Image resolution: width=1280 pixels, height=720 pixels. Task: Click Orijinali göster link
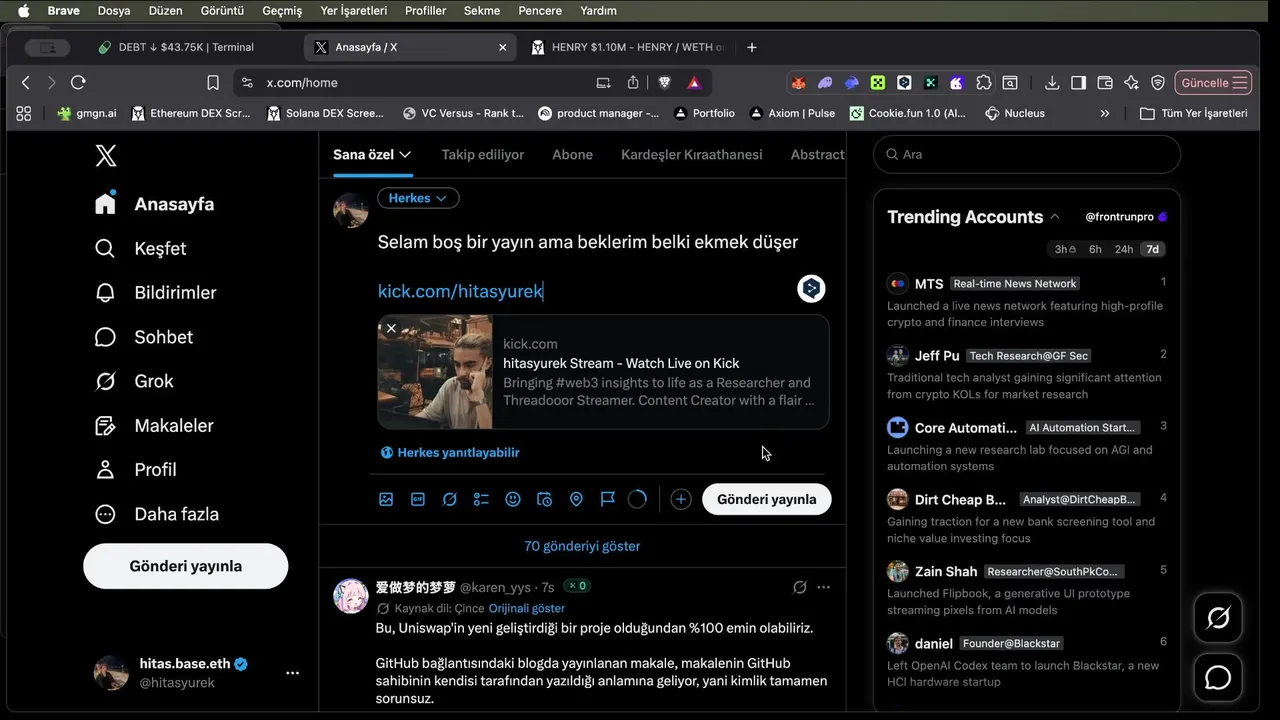[527, 608]
